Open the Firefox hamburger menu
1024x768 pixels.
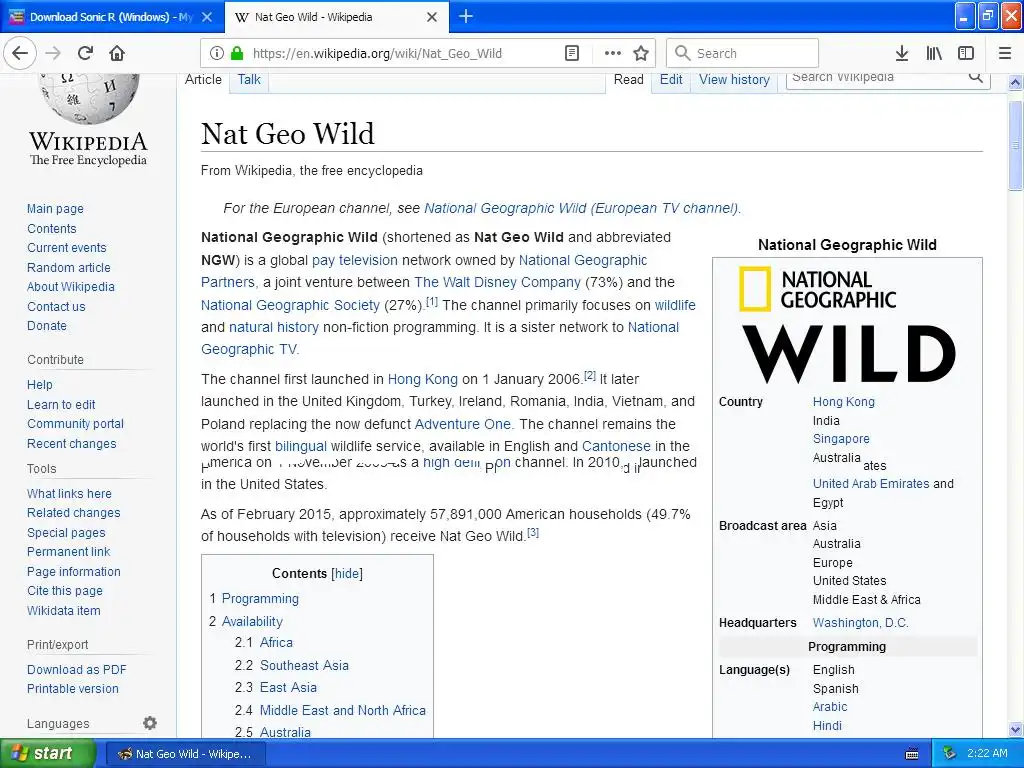tap(1004, 54)
